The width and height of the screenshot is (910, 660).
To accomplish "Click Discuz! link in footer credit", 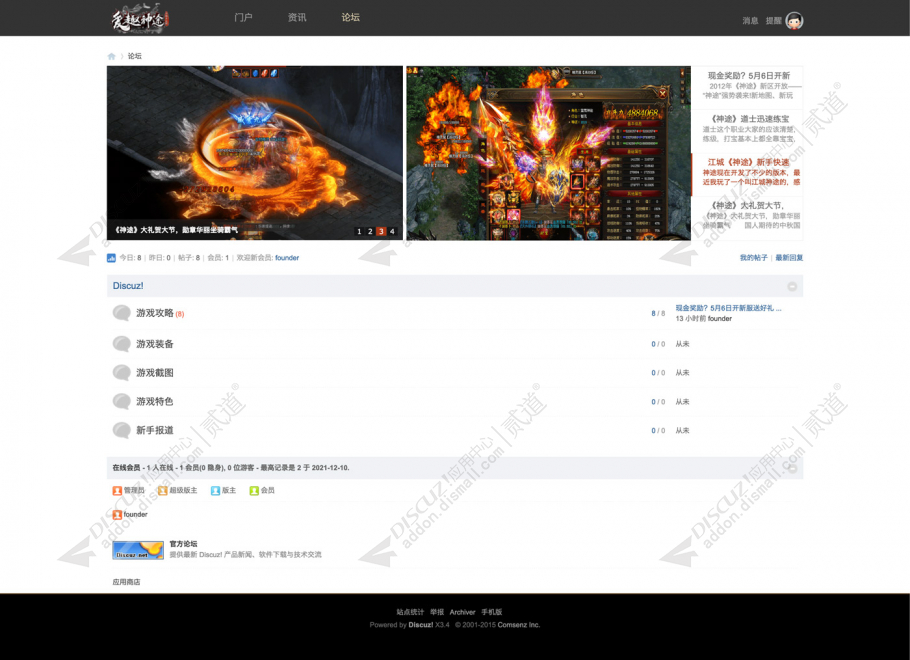I will point(421,625).
